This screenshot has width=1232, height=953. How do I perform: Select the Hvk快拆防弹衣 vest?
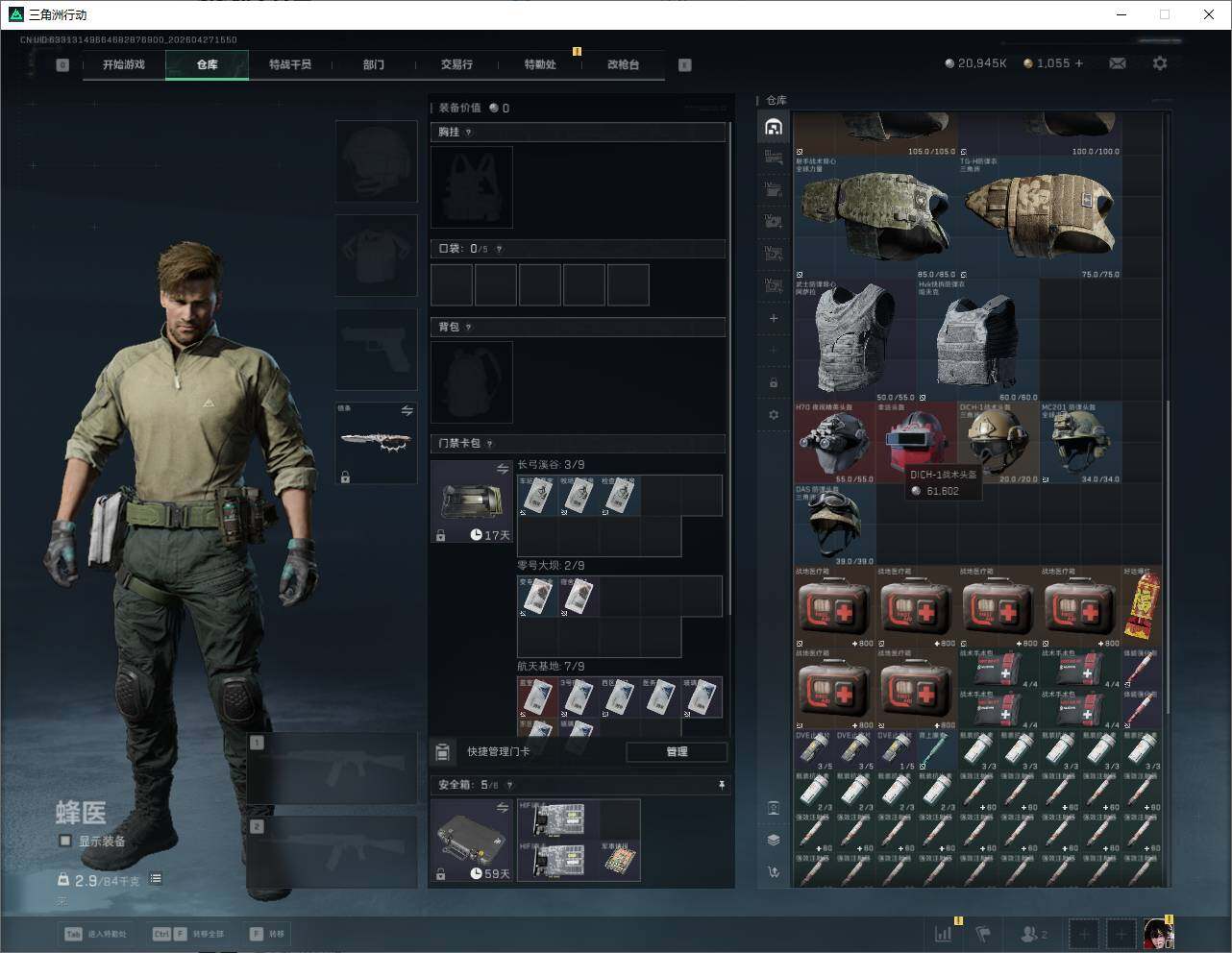[978, 341]
